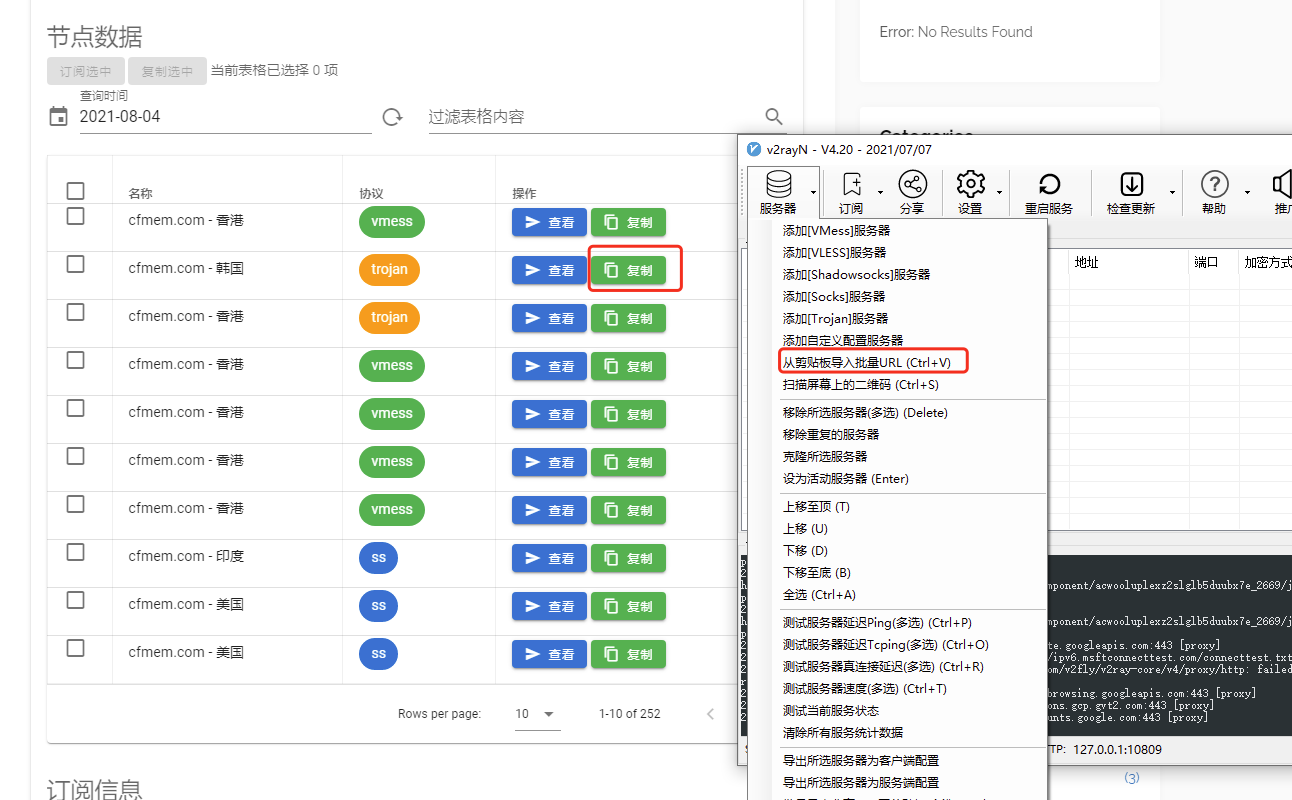Click 查看 button on first cfmem.com 香港 row
1292x800 pixels.
click(x=549, y=222)
